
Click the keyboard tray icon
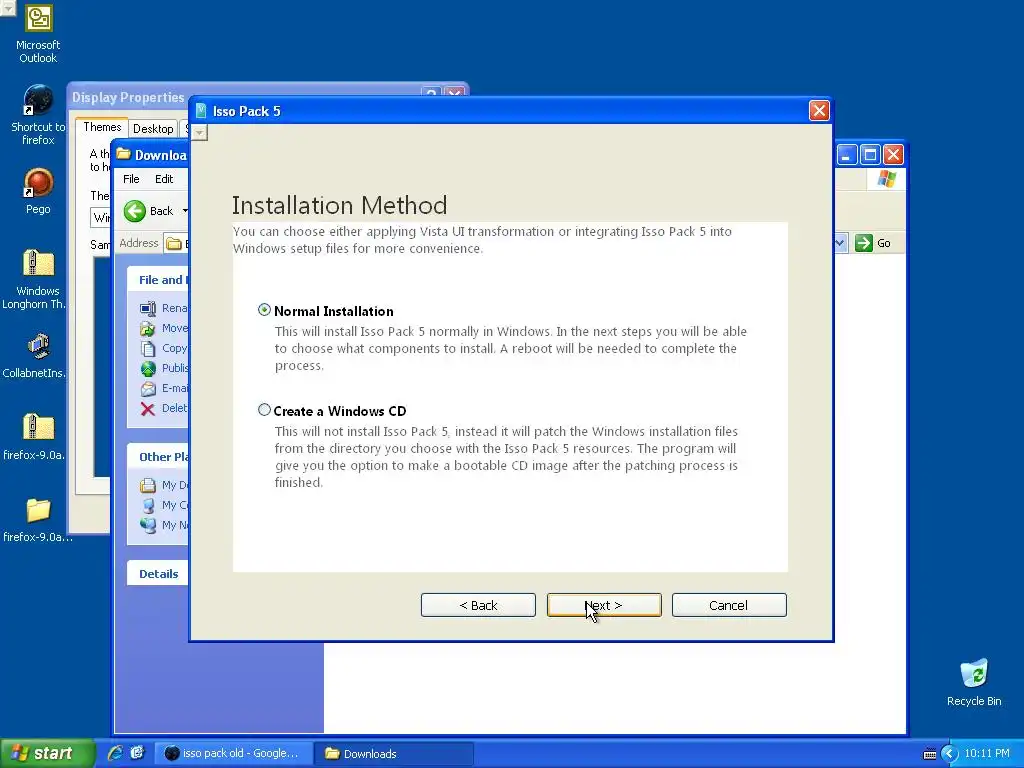[930, 754]
